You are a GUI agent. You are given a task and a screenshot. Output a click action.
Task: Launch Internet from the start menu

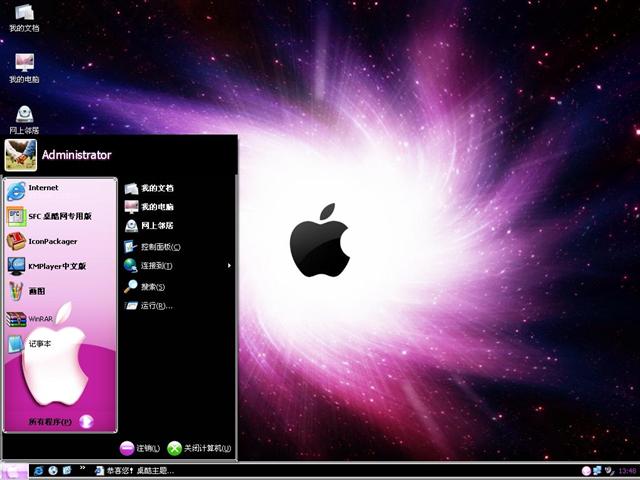tap(61, 191)
